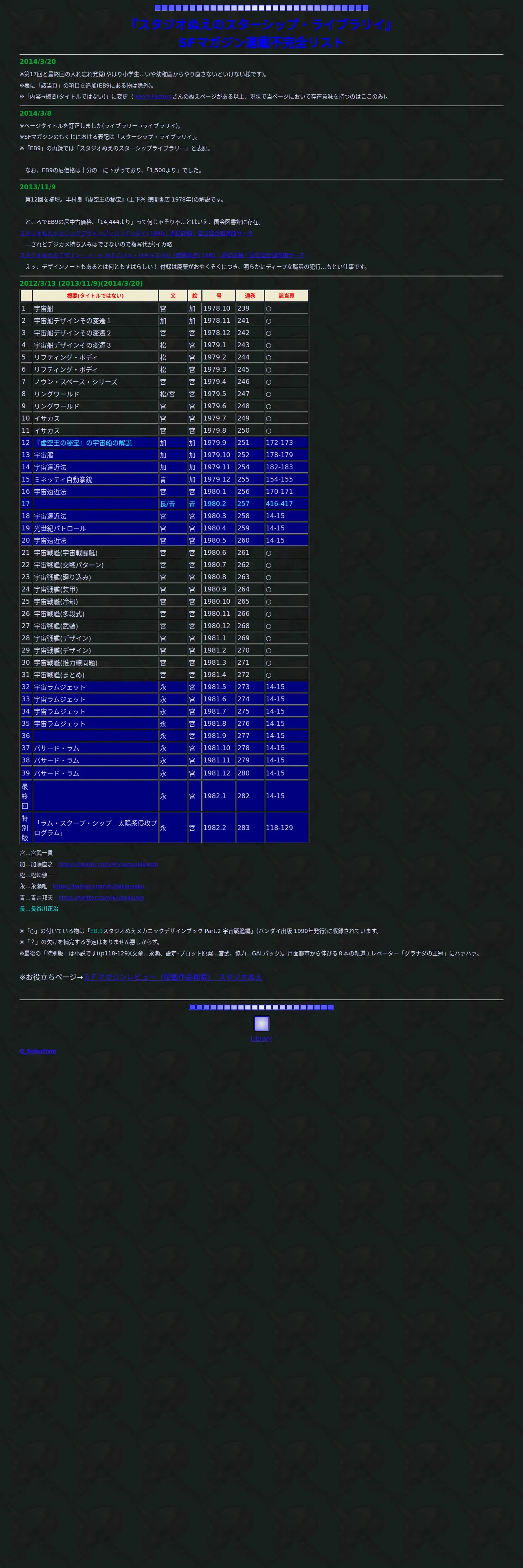This screenshot has height=1568, width=523.
Task: Click the ノウン・スペース・シリーズ cell
Action: point(95,382)
